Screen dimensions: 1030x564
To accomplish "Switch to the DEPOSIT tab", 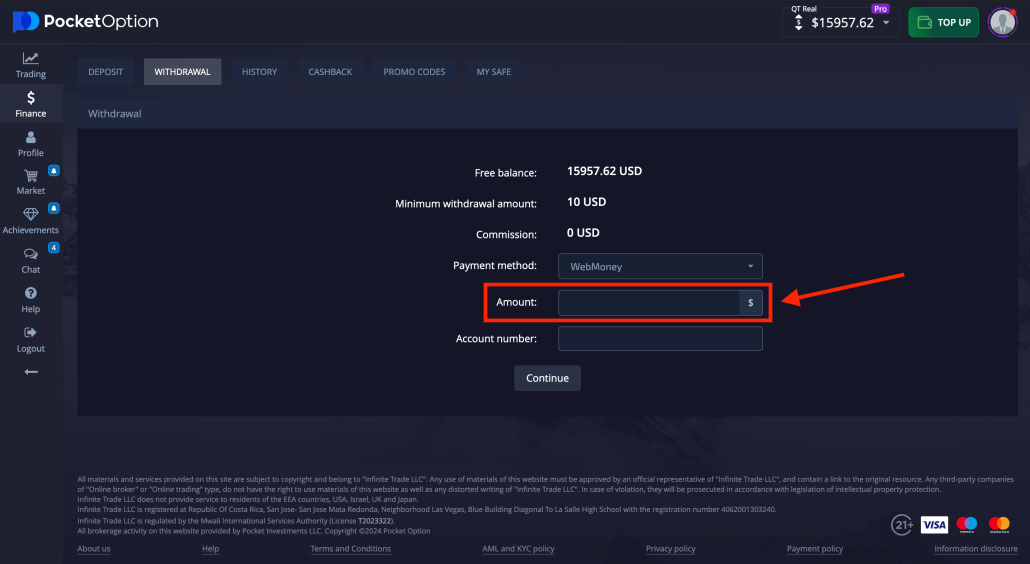I will click(106, 72).
